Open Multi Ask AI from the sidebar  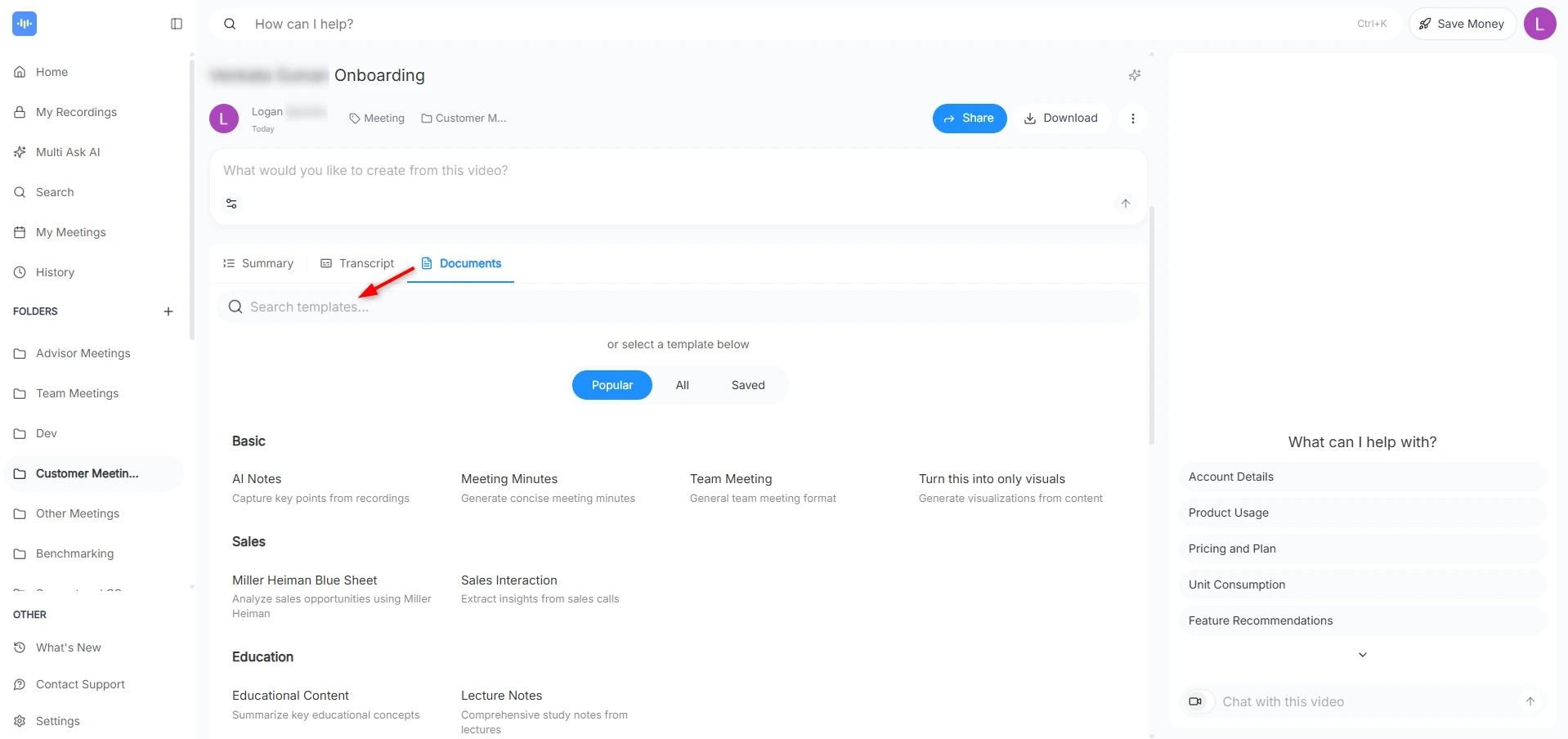[x=67, y=152]
